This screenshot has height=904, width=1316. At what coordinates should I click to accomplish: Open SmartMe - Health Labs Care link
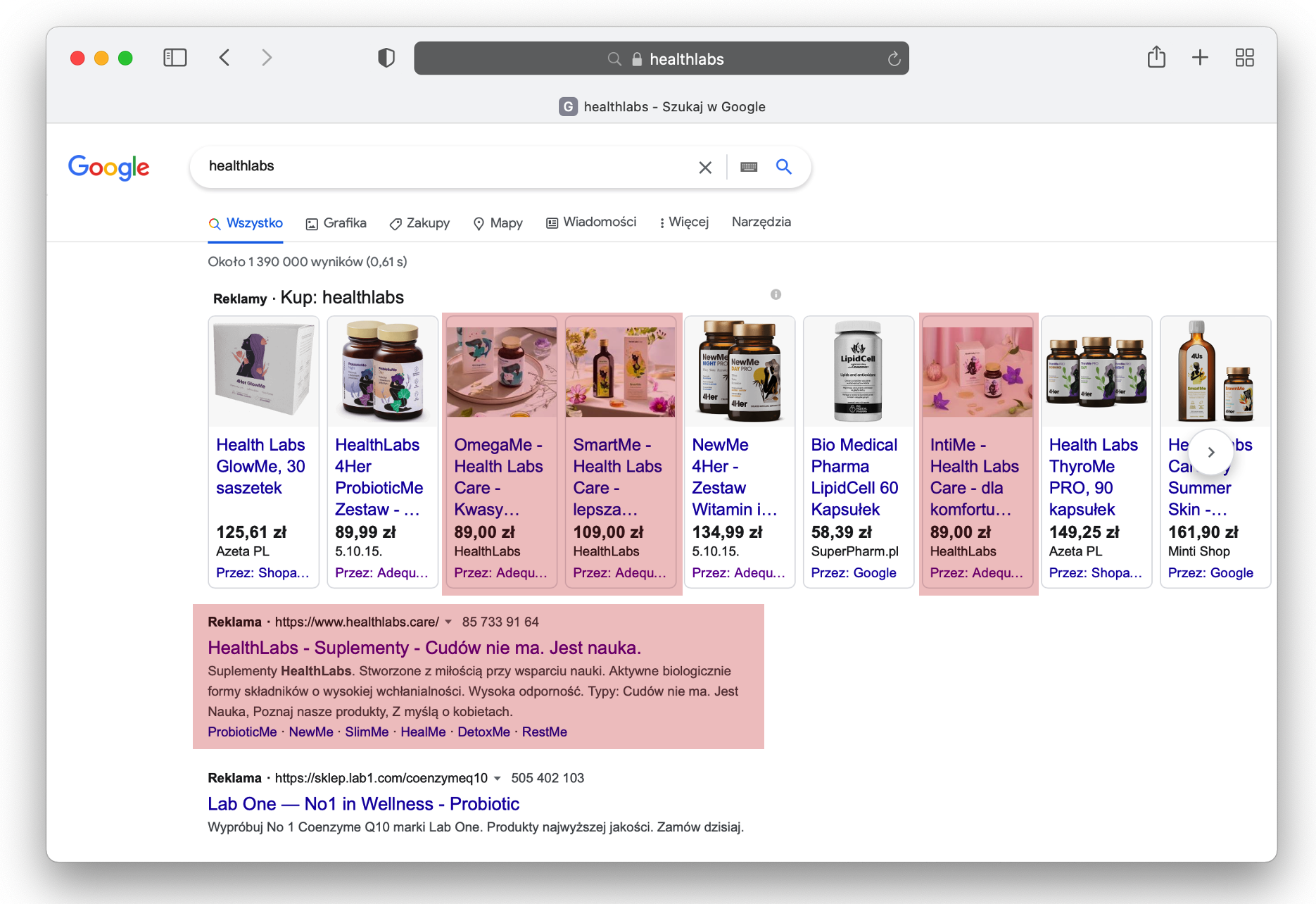pyautogui.click(x=618, y=477)
